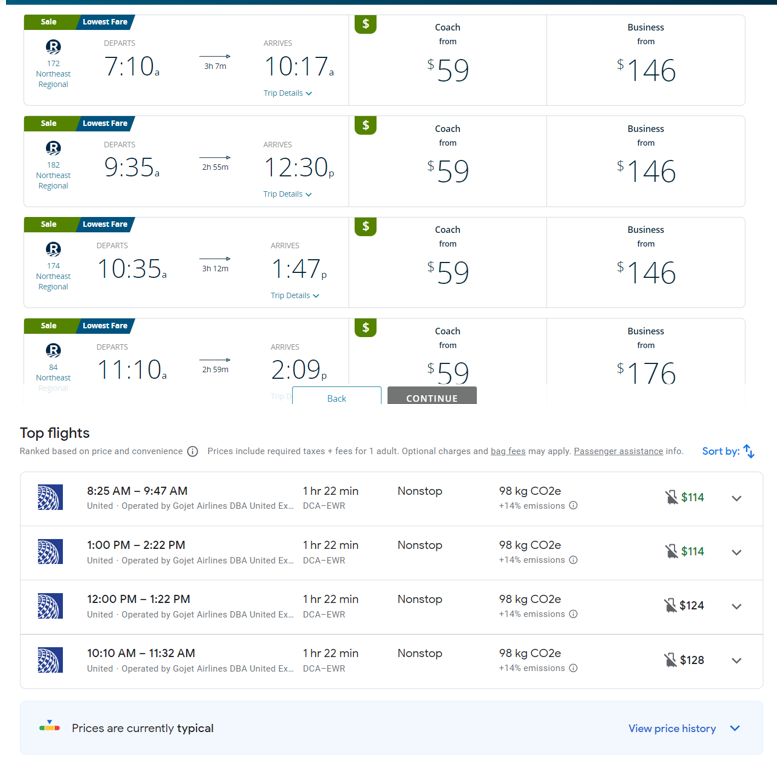Expand Trip Details for 7:10a train

pyautogui.click(x=288, y=93)
